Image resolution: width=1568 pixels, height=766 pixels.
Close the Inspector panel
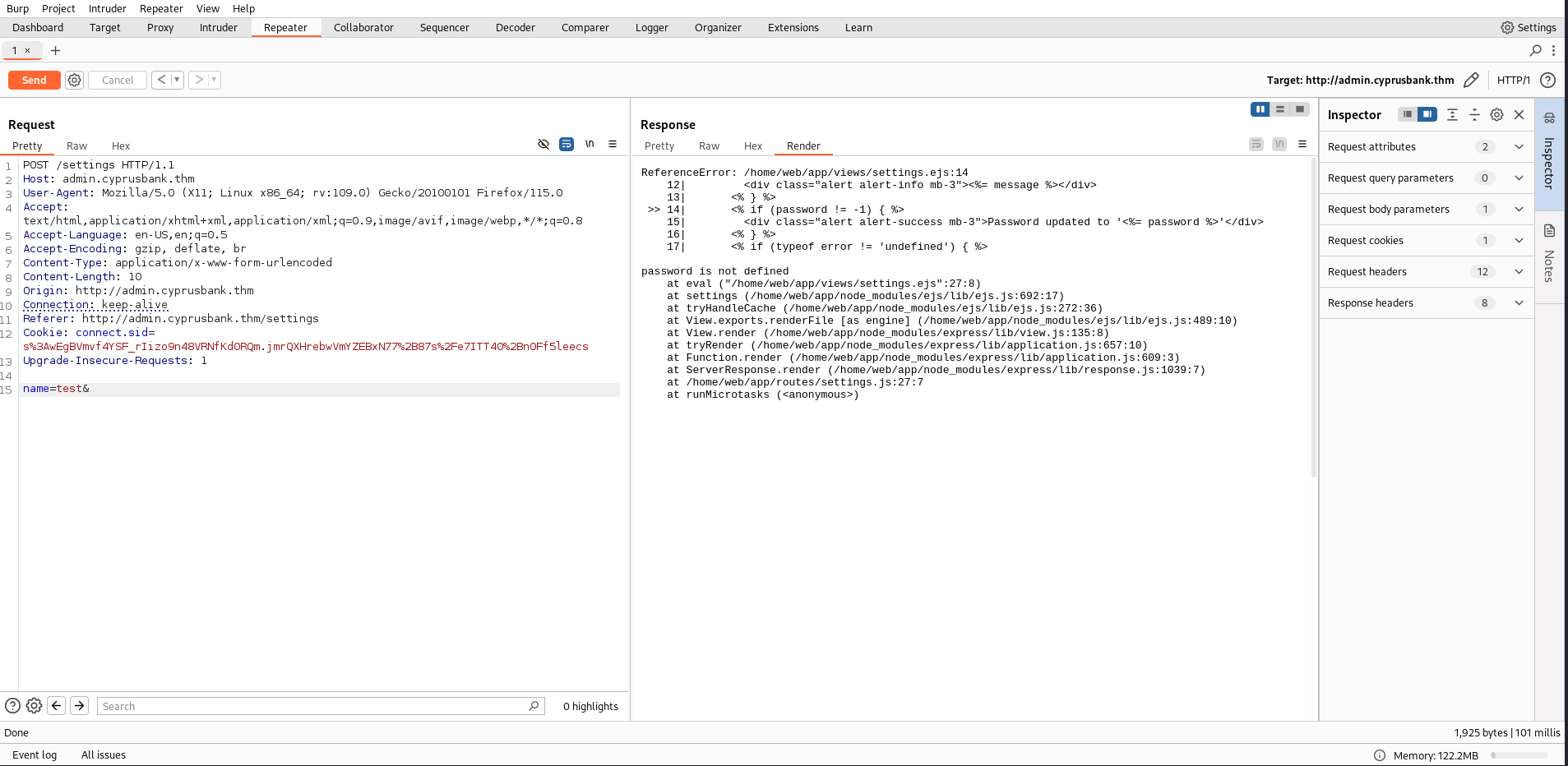(x=1519, y=114)
